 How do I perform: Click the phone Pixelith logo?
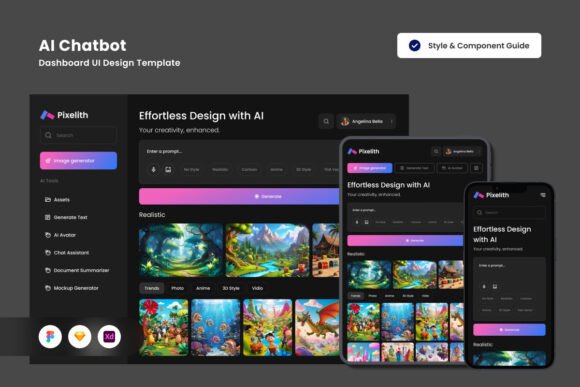click(491, 195)
